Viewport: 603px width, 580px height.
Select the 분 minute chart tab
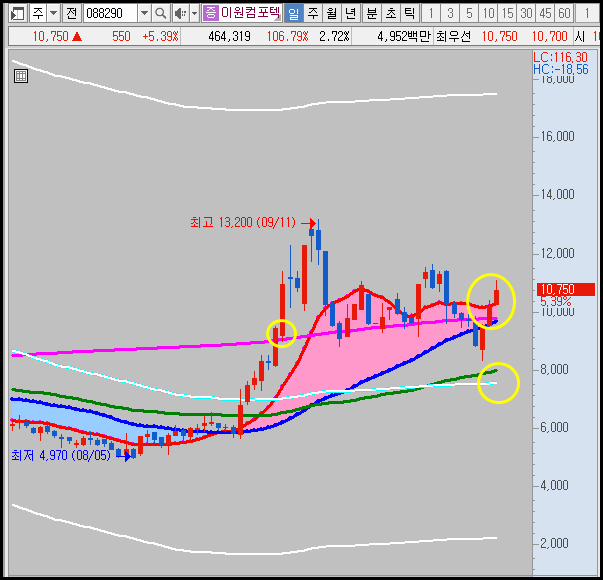[371, 14]
